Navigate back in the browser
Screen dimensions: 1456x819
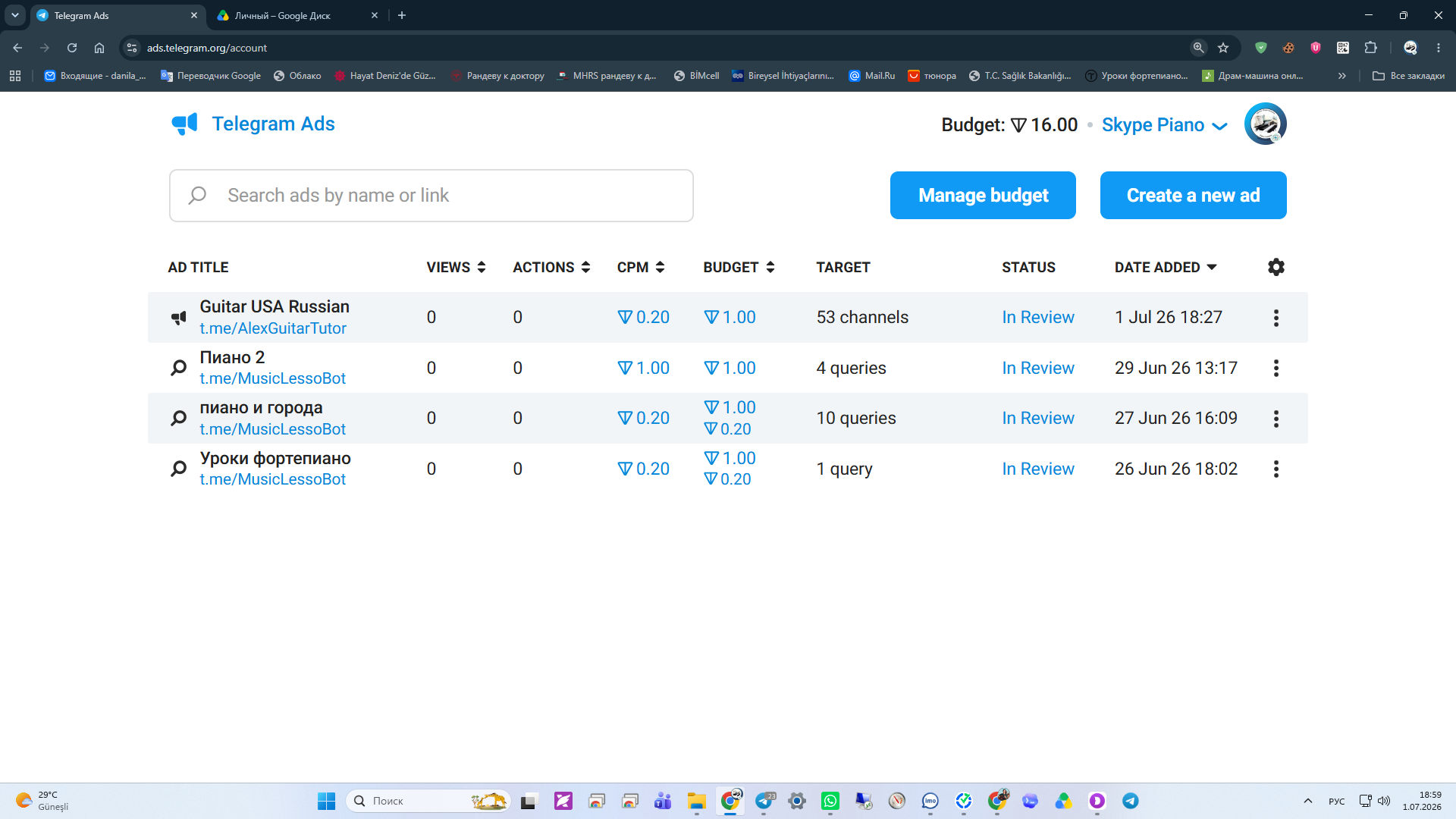point(17,48)
